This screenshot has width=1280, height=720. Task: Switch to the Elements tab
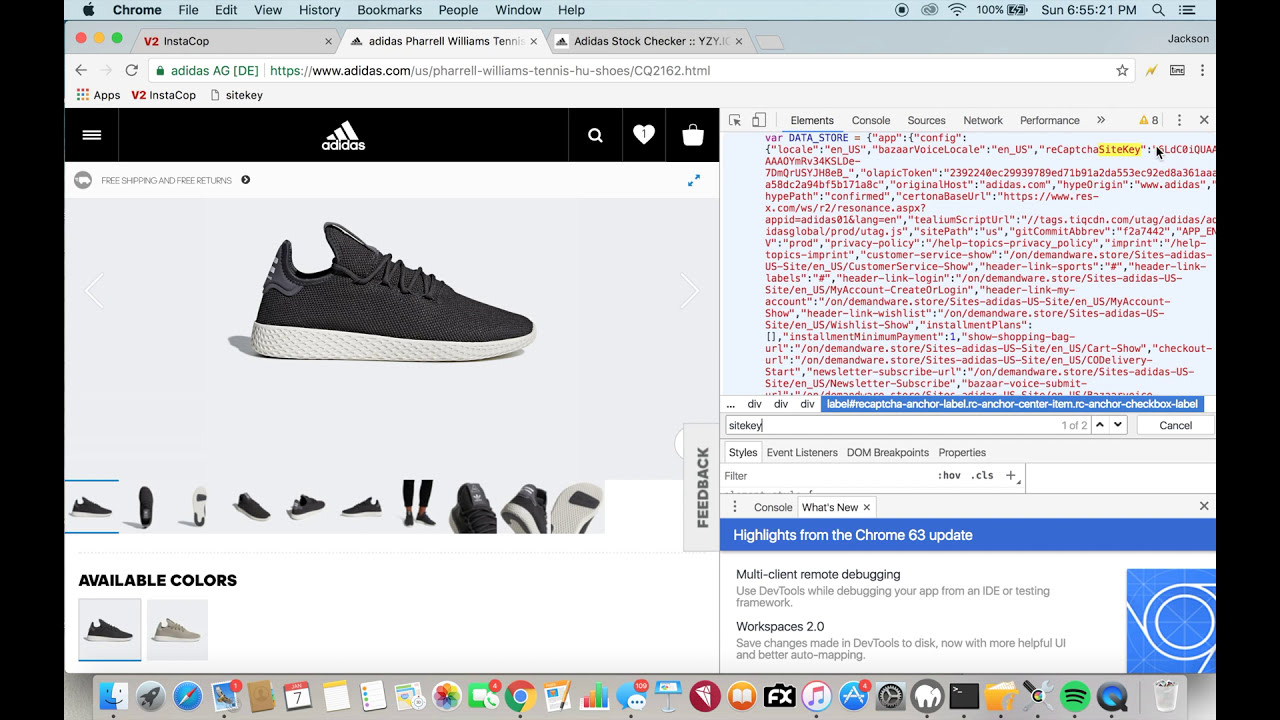pyautogui.click(x=812, y=120)
